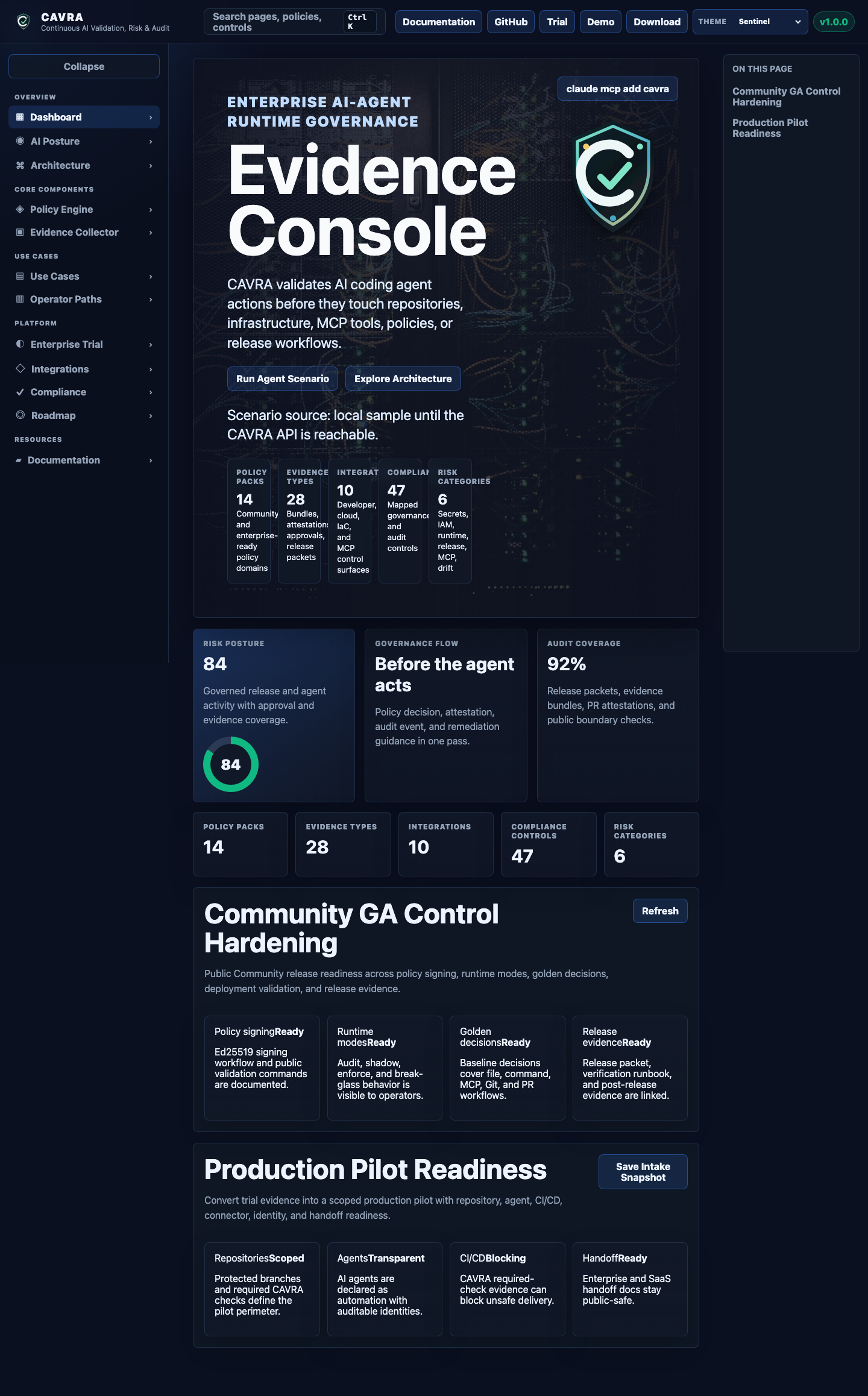Click the v1.0.0 version badge
Viewport: 868px width, 1396px height.
point(834,22)
